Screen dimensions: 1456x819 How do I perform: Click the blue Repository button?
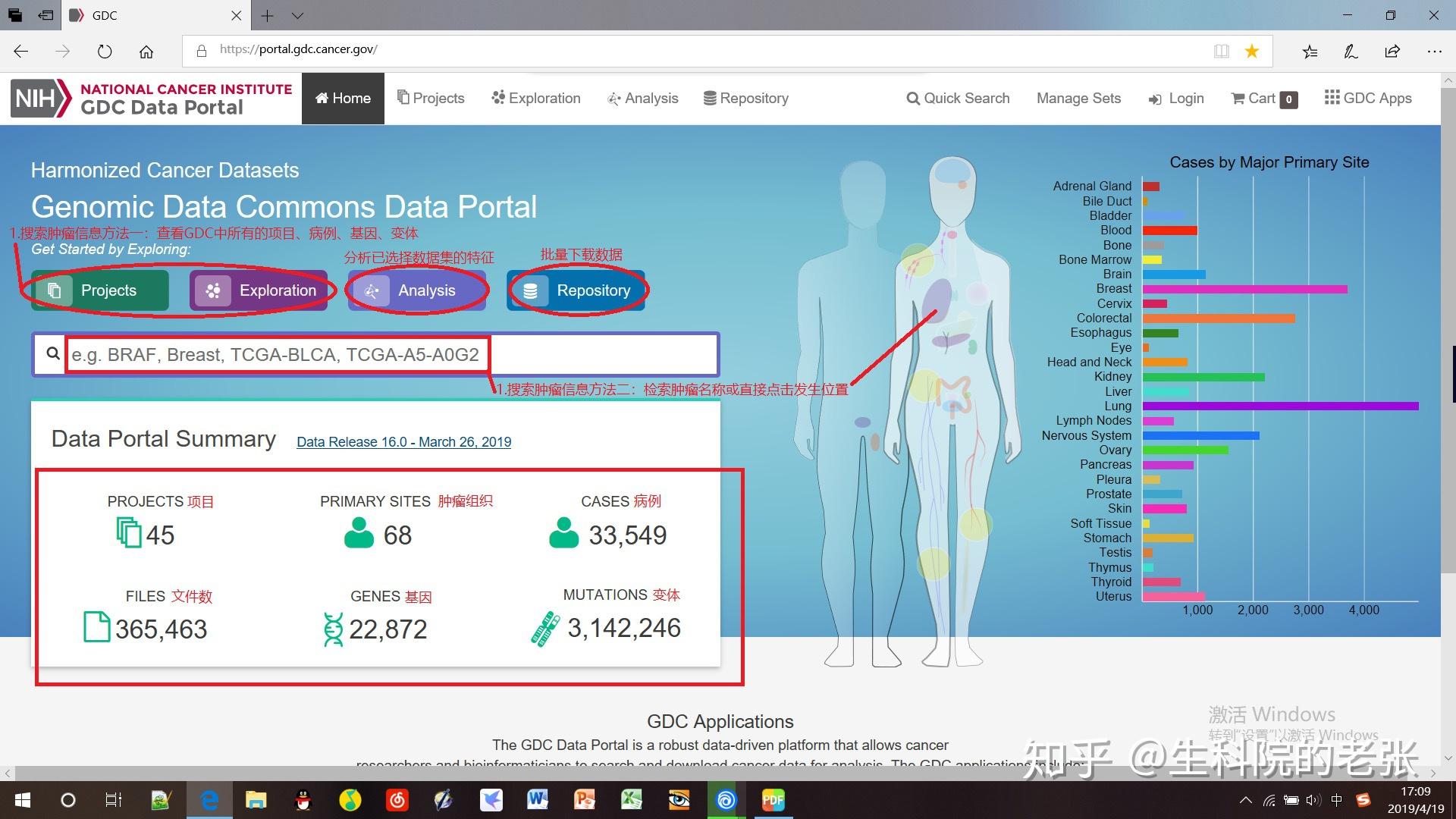[x=576, y=290]
